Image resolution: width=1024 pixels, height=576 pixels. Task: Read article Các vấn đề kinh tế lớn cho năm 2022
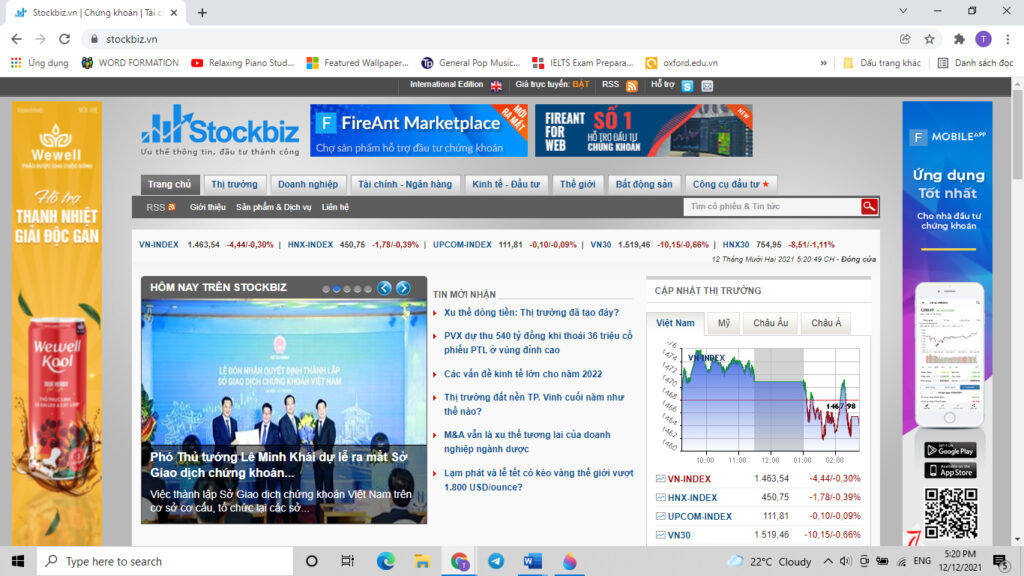pyautogui.click(x=522, y=374)
